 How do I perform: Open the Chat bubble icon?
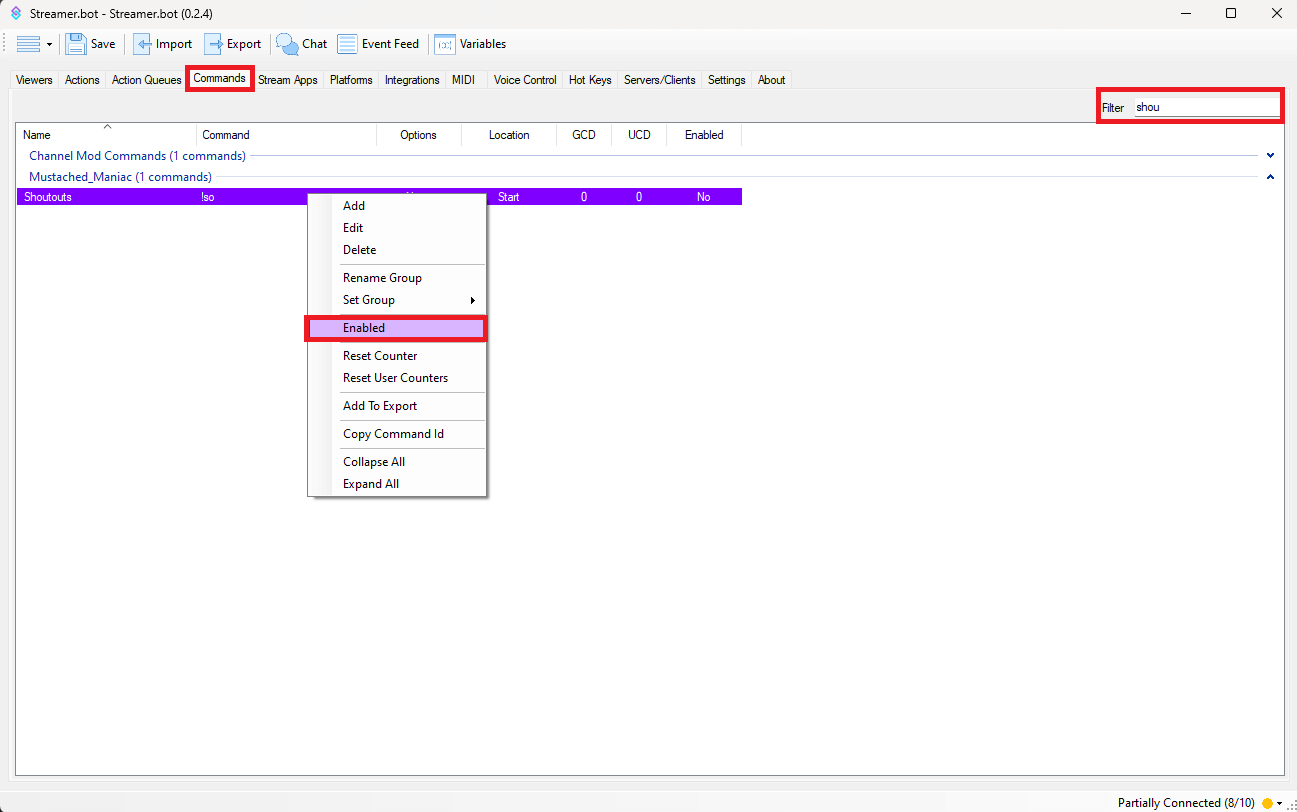coord(288,44)
